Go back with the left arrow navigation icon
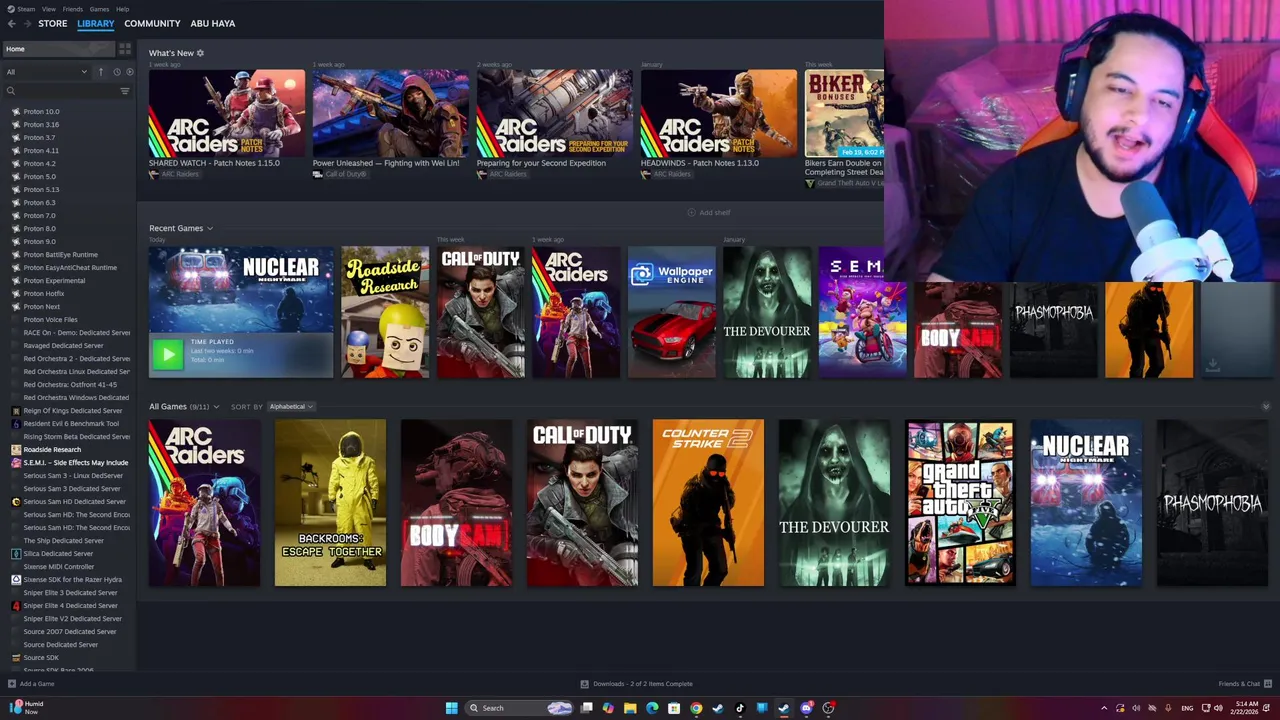 (11, 23)
